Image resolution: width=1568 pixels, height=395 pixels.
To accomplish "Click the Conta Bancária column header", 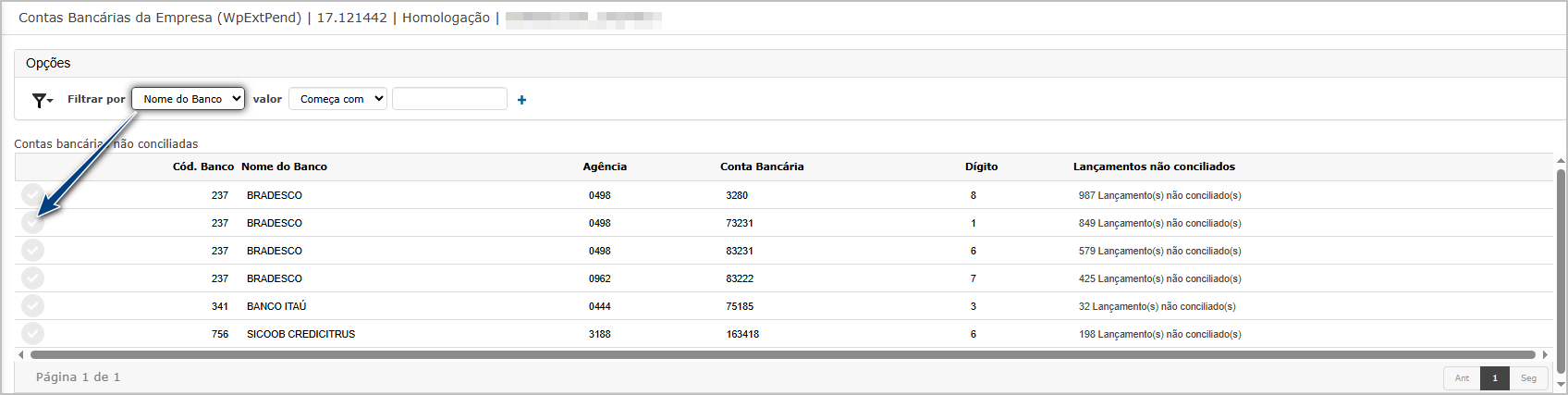I will point(762,167).
